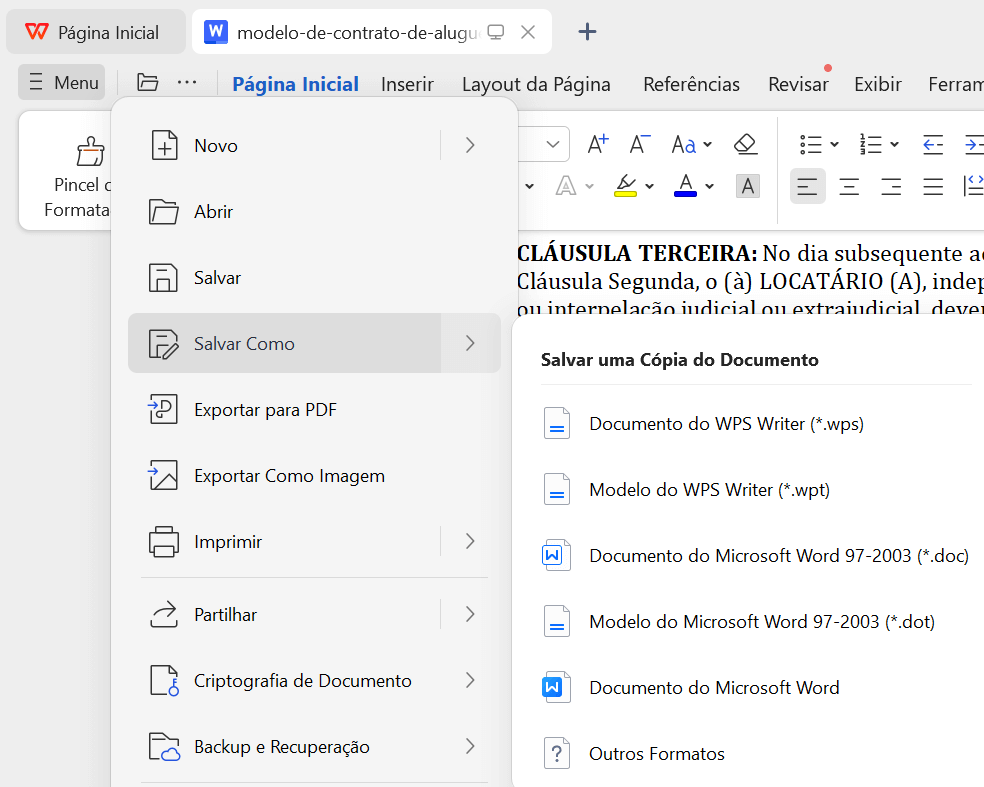This screenshot has height=787, width=984.
Task: Click the eraser clear formatting icon
Action: [745, 144]
